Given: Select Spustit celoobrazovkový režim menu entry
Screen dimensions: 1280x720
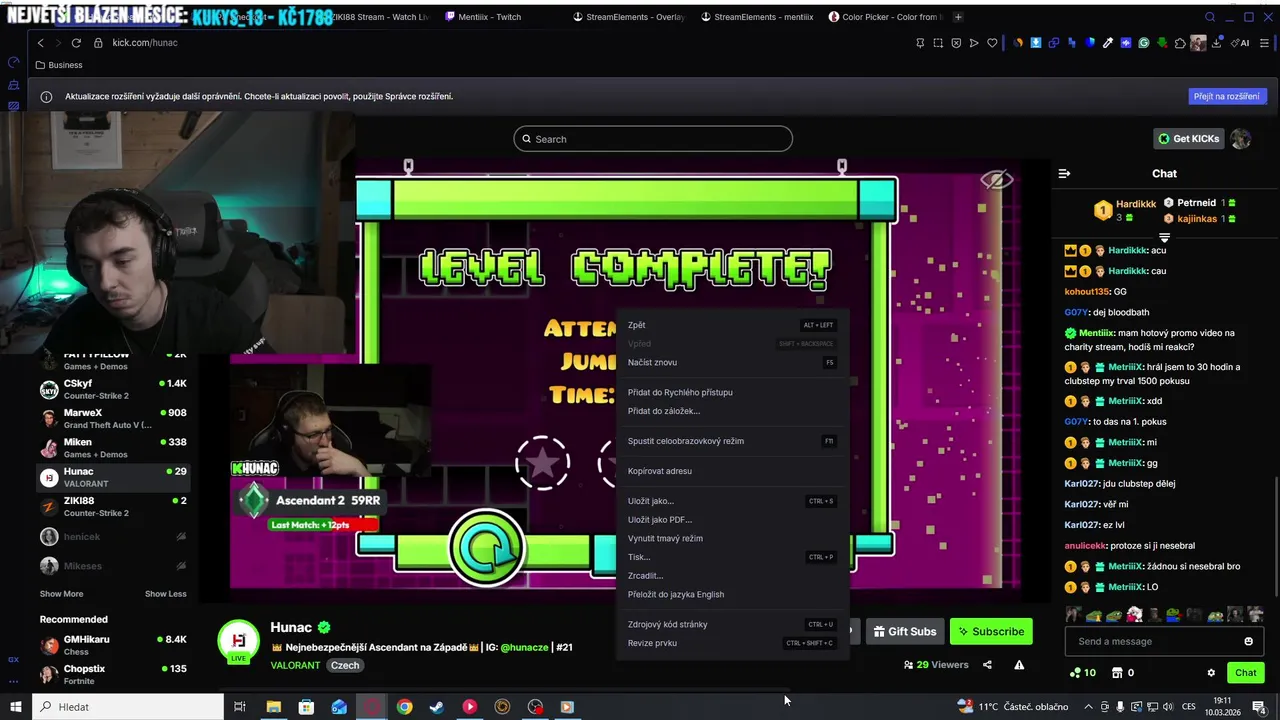Looking at the screenshot, I should coord(731,441).
